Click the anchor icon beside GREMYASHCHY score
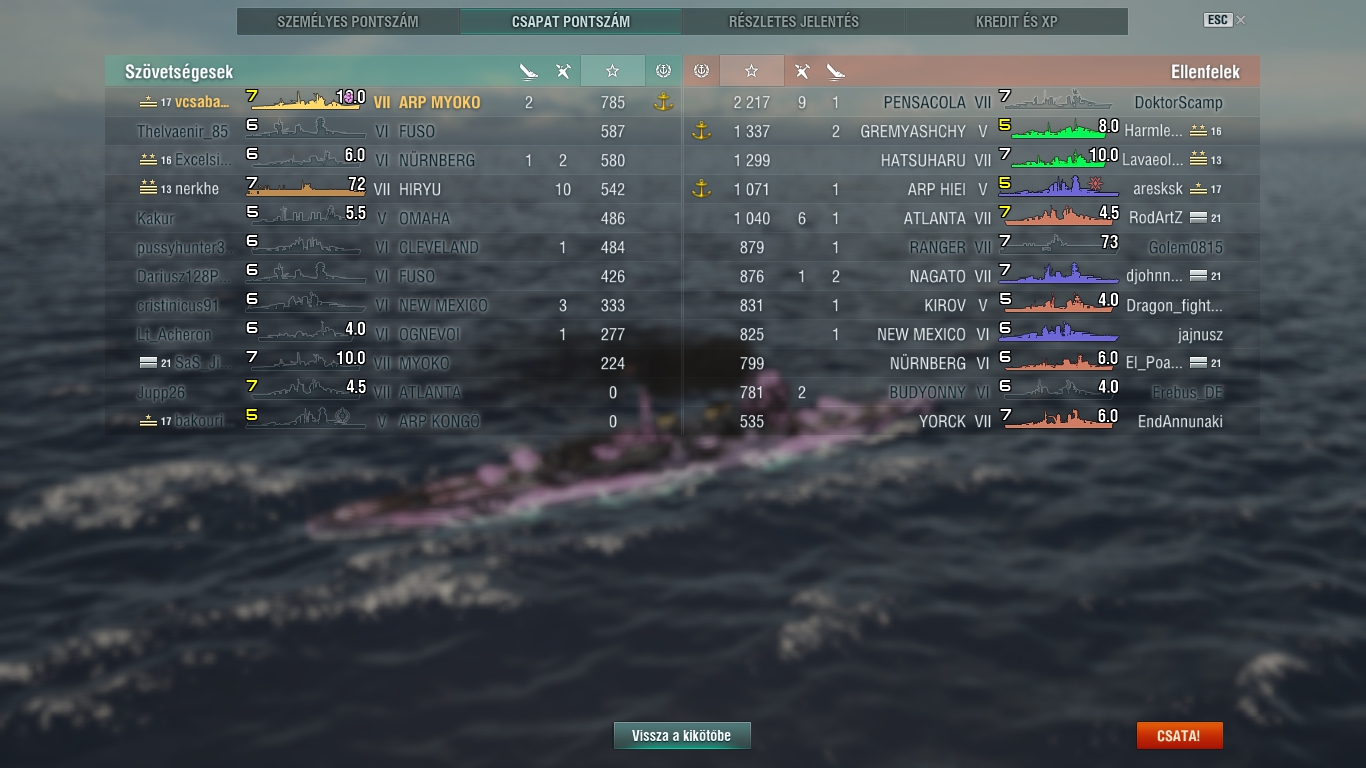Screen dimensions: 1366x768 tap(701, 130)
